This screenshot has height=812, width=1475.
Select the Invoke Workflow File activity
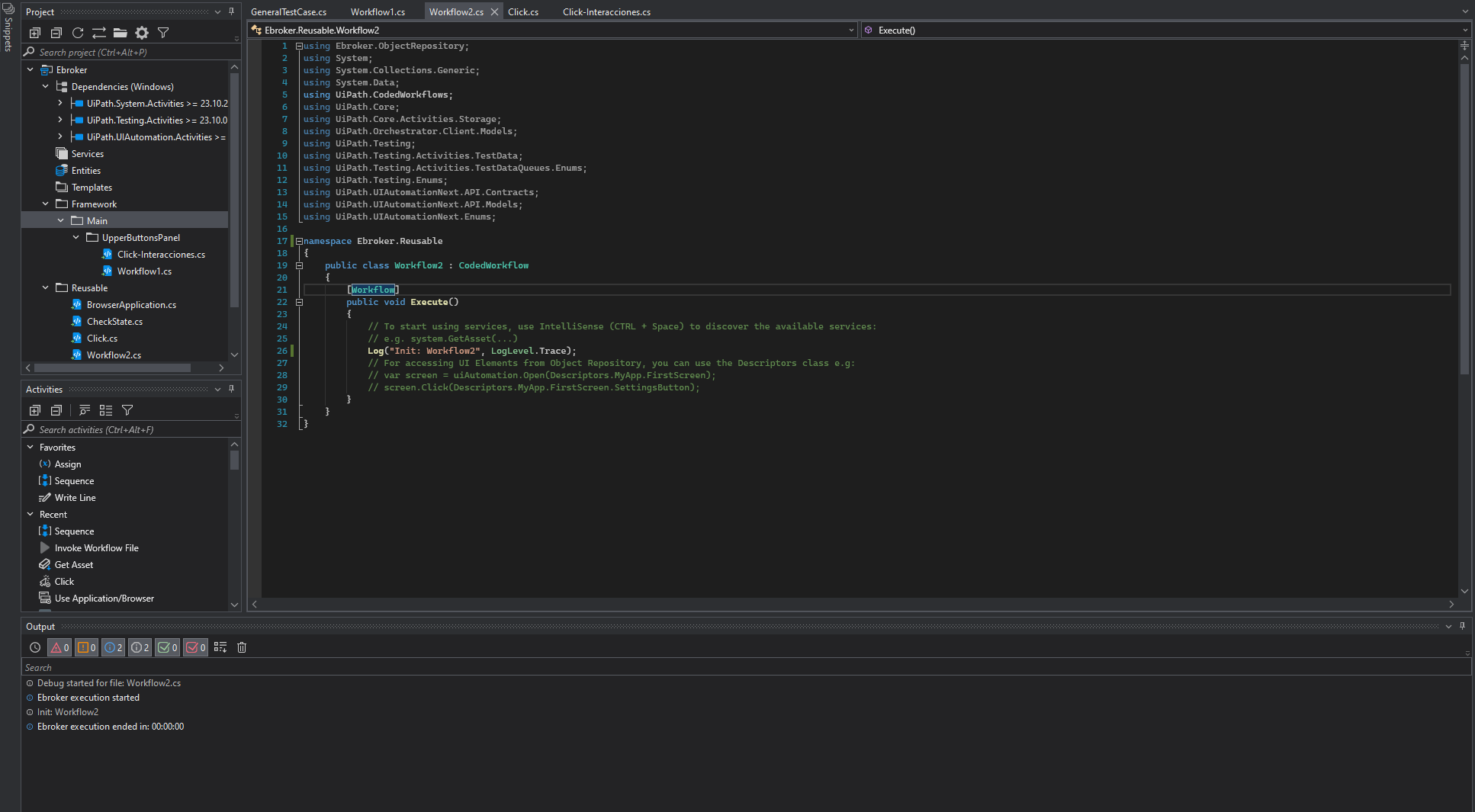click(96, 548)
